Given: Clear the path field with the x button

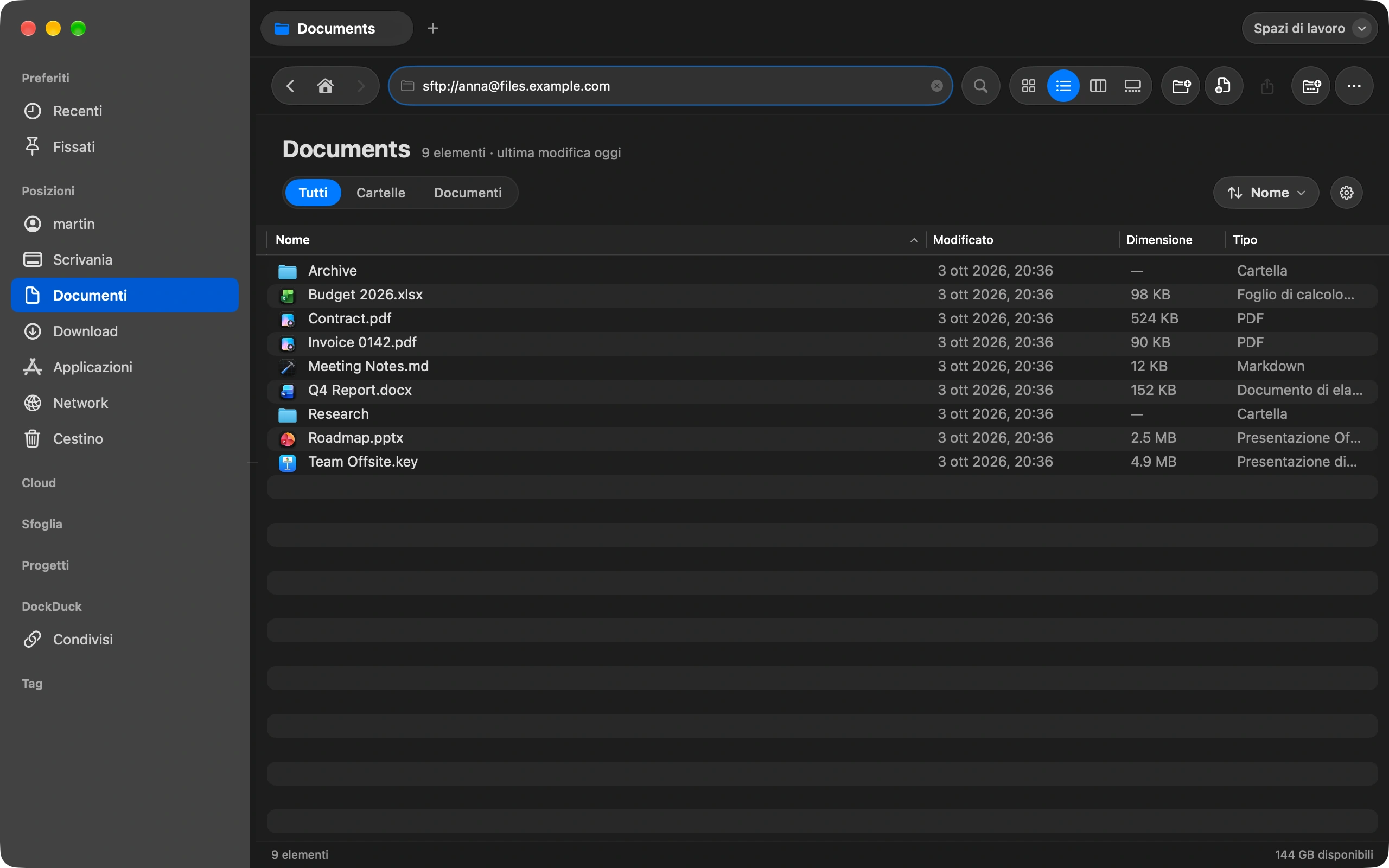Looking at the screenshot, I should 936,86.
